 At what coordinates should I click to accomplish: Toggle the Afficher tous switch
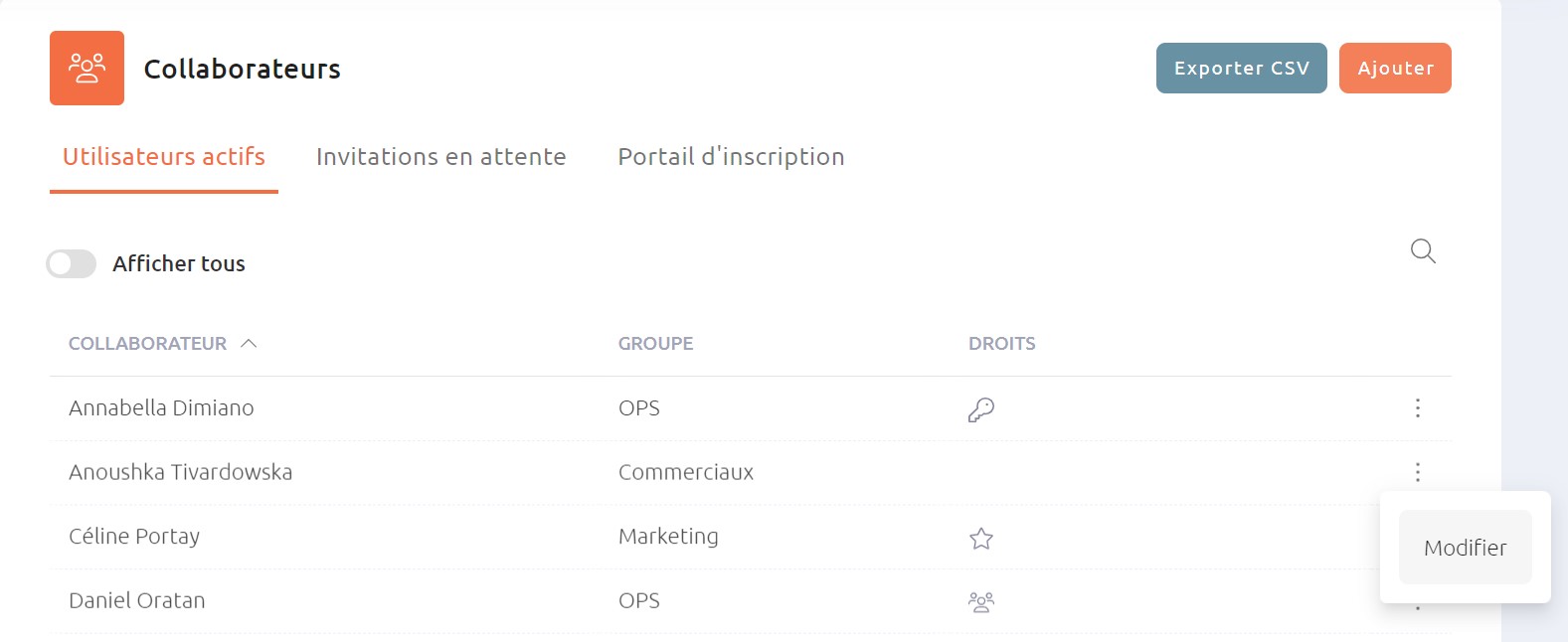click(x=72, y=263)
